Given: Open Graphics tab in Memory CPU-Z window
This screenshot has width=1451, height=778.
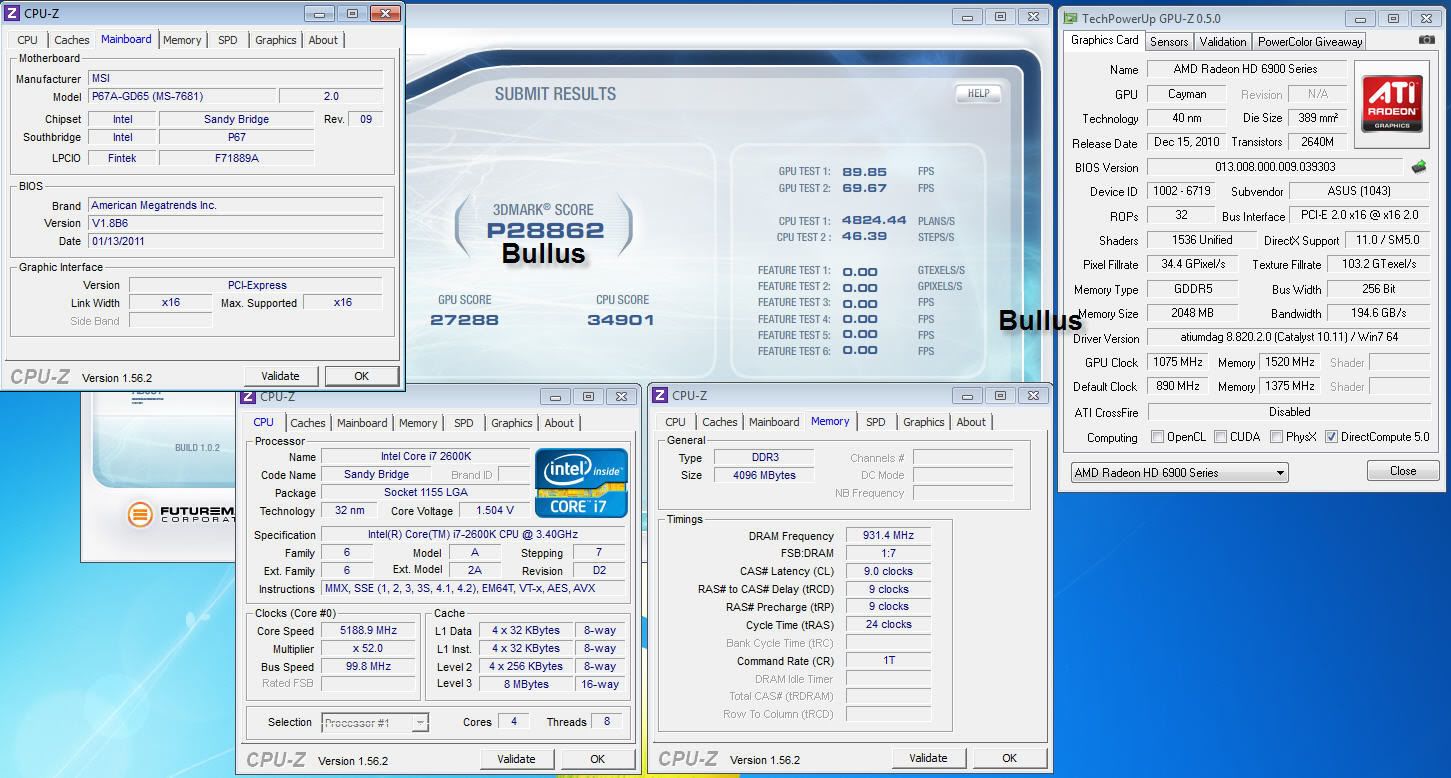Looking at the screenshot, I should pyautogui.click(x=924, y=422).
